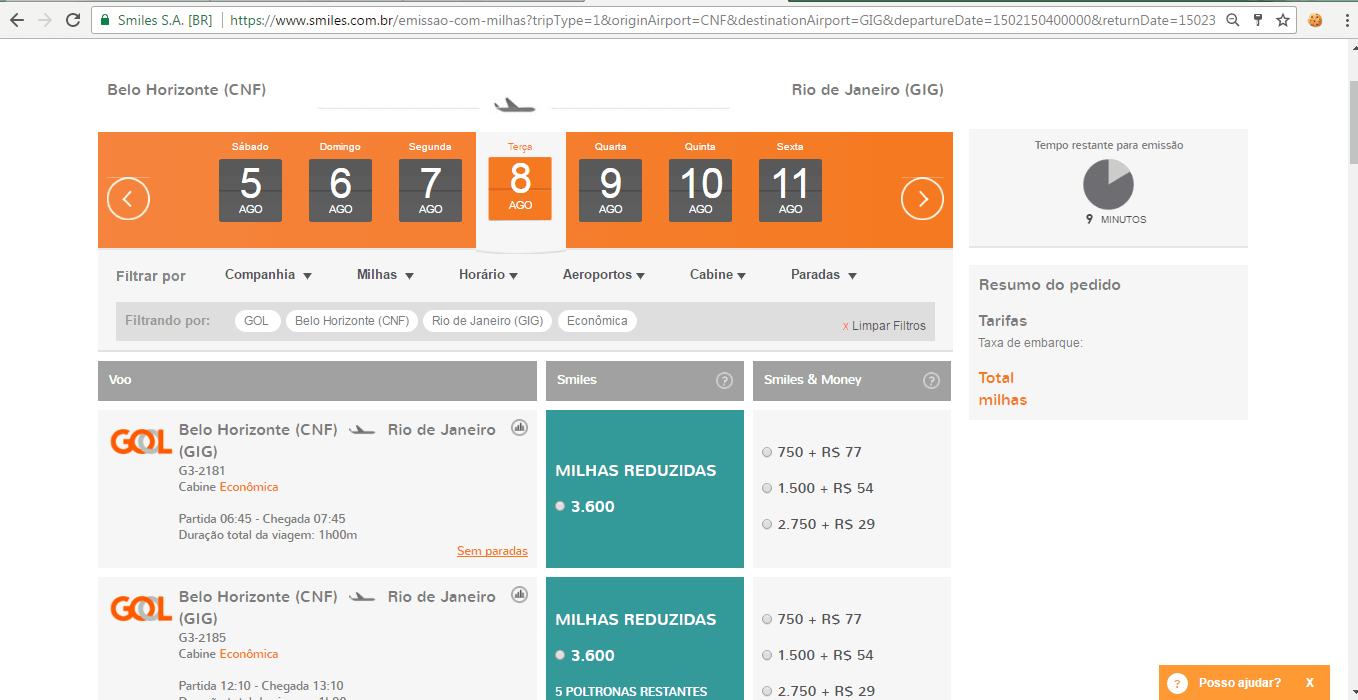1358x700 pixels.
Task: Click 5 POLTRONAS RESTANTES text
Action: [631, 691]
